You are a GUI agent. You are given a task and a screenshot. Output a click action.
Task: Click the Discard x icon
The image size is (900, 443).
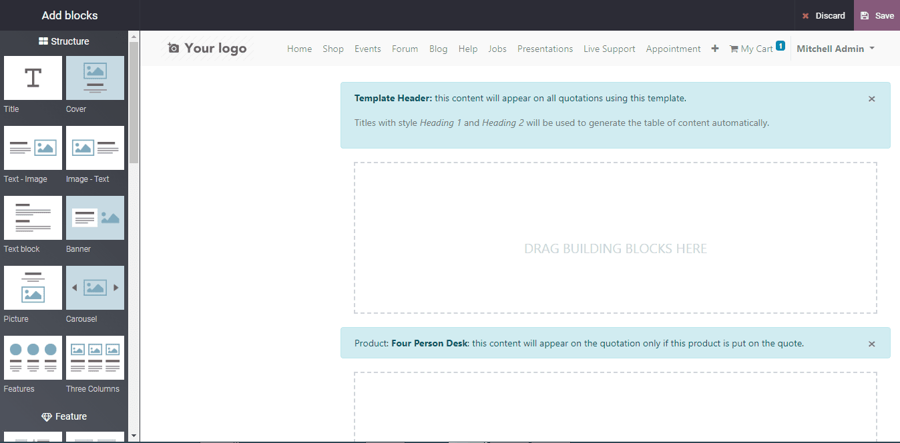(x=805, y=16)
